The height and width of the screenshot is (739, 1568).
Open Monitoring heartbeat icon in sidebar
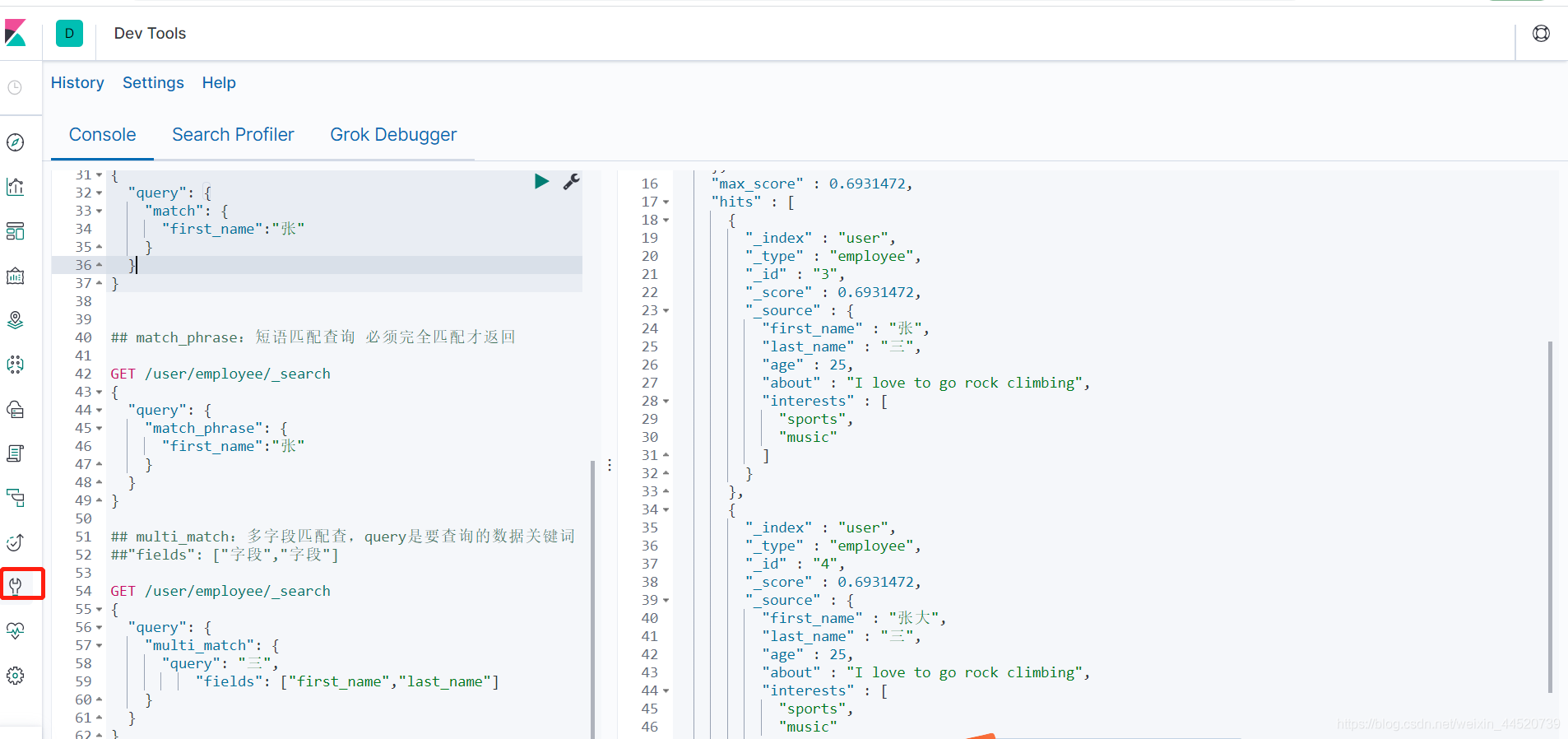[x=15, y=631]
